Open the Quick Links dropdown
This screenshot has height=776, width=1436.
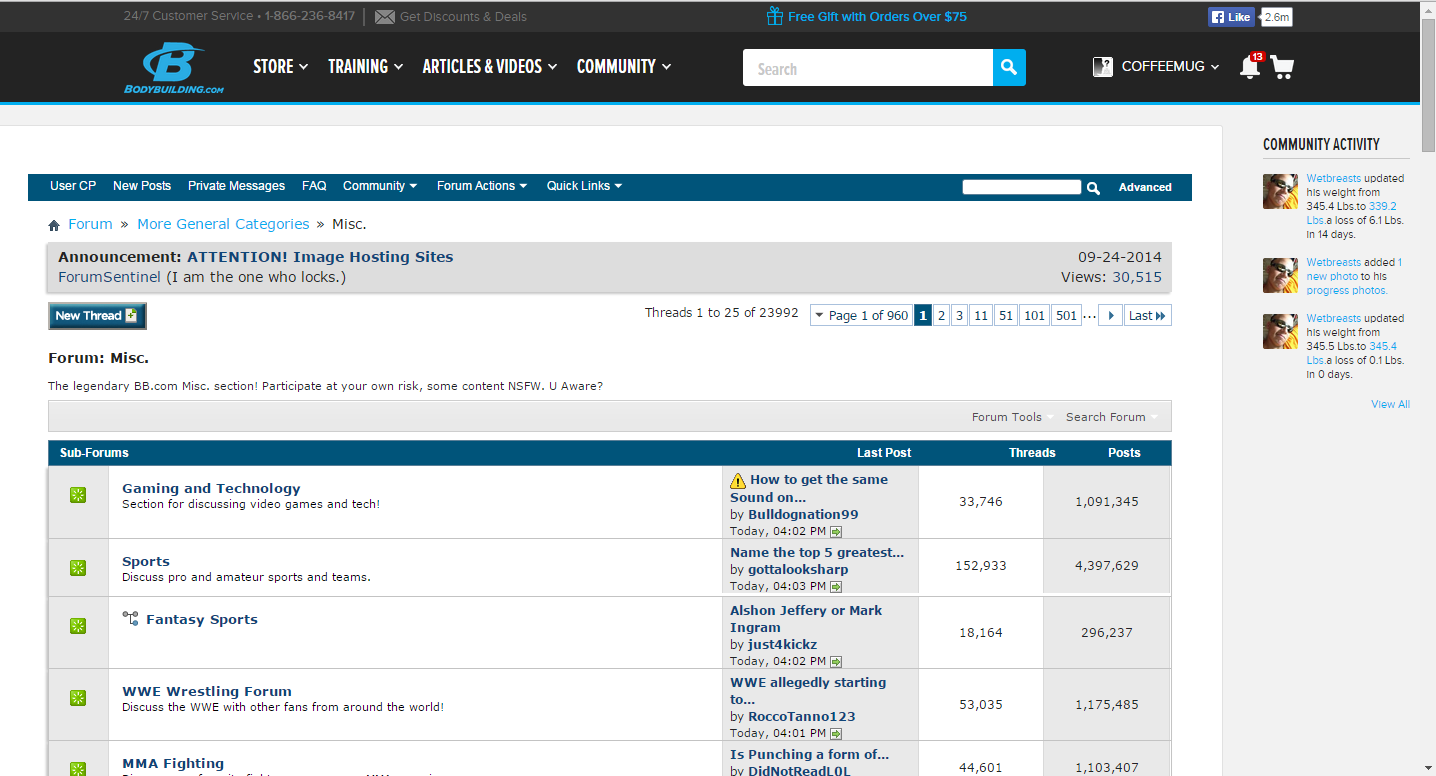(585, 186)
